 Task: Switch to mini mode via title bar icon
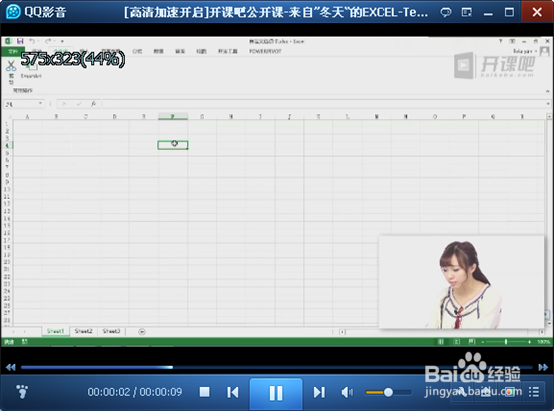point(467,13)
